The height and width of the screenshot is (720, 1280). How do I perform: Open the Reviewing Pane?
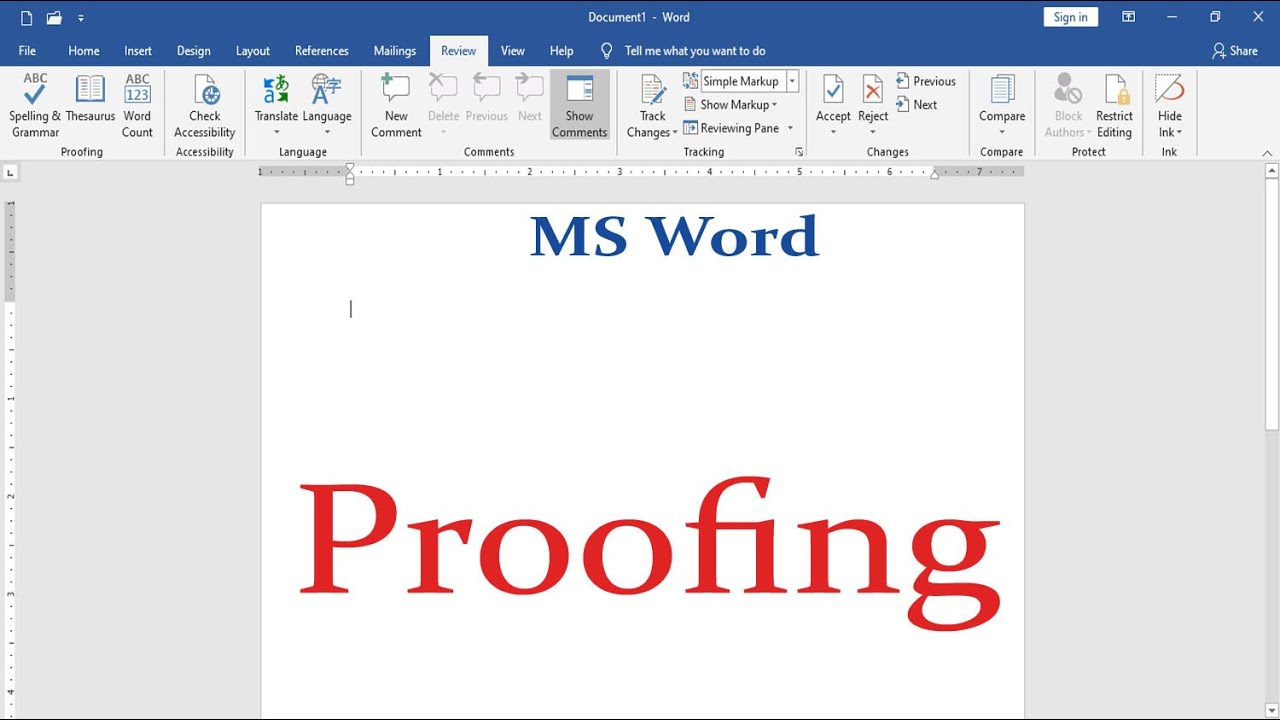click(732, 128)
